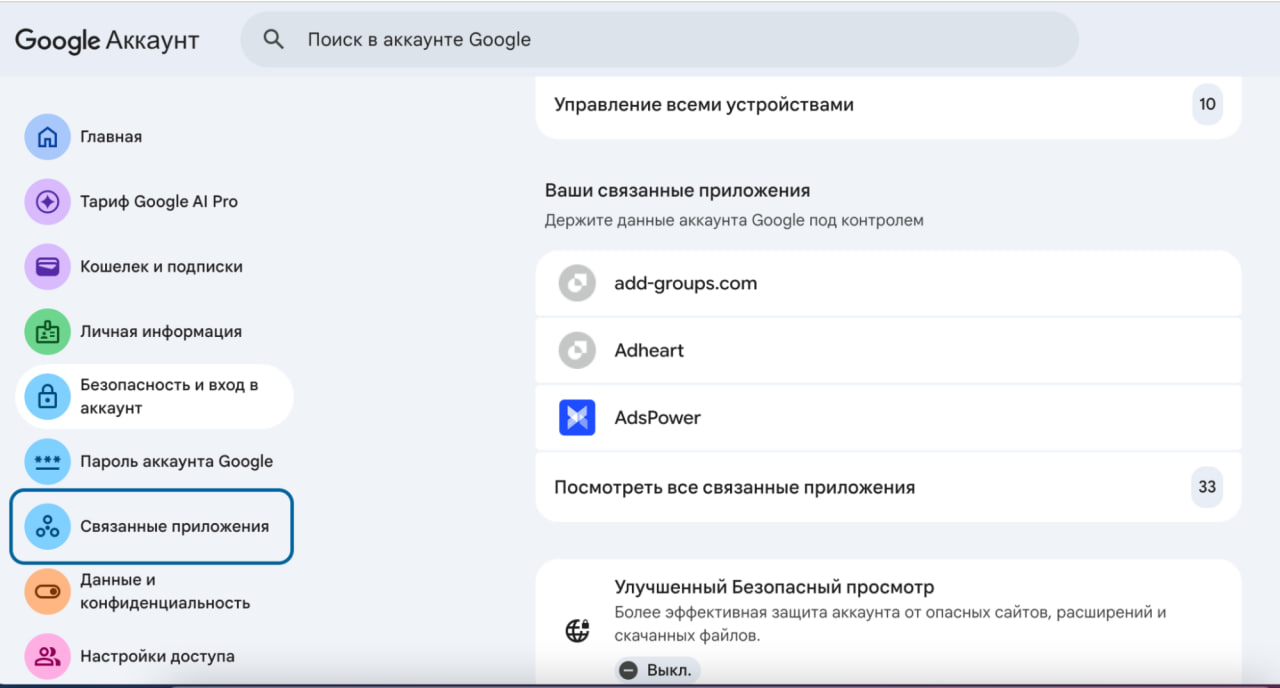Open Пароль аккаунта Google
1280x688 pixels.
pyautogui.click(x=156, y=462)
